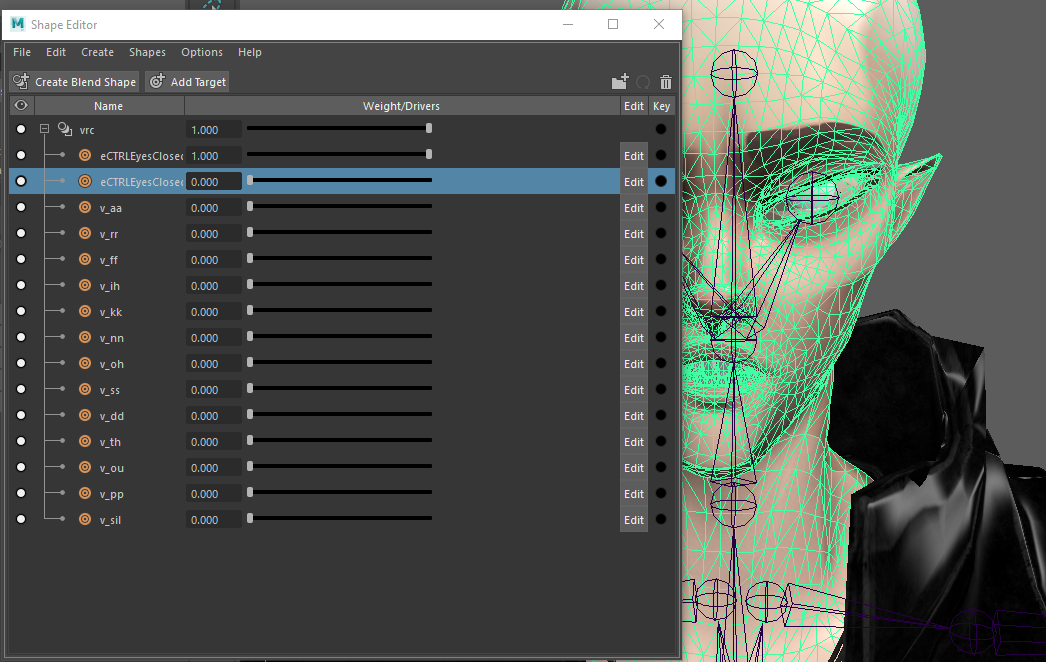1046x662 pixels.
Task: Toggle visibility of v_kk target
Action: 21,312
